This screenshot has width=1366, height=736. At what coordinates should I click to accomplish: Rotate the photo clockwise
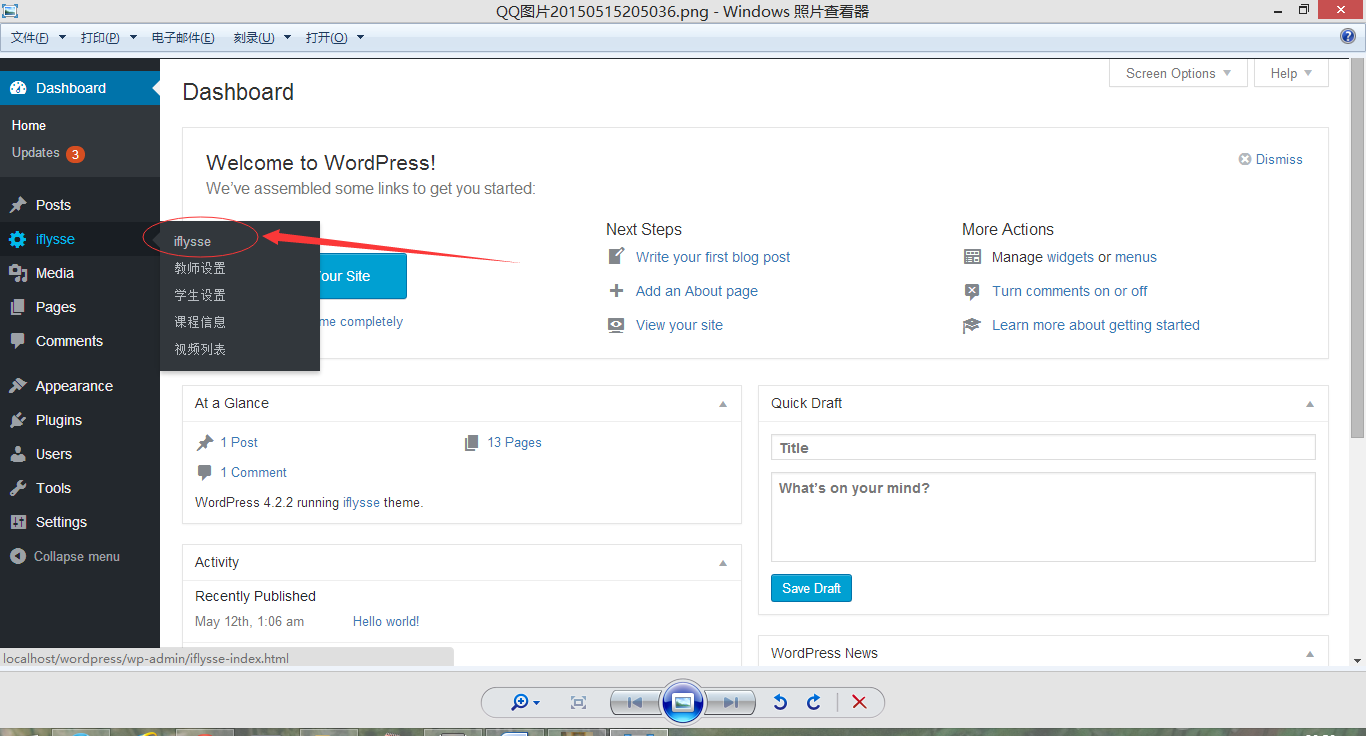tap(813, 702)
